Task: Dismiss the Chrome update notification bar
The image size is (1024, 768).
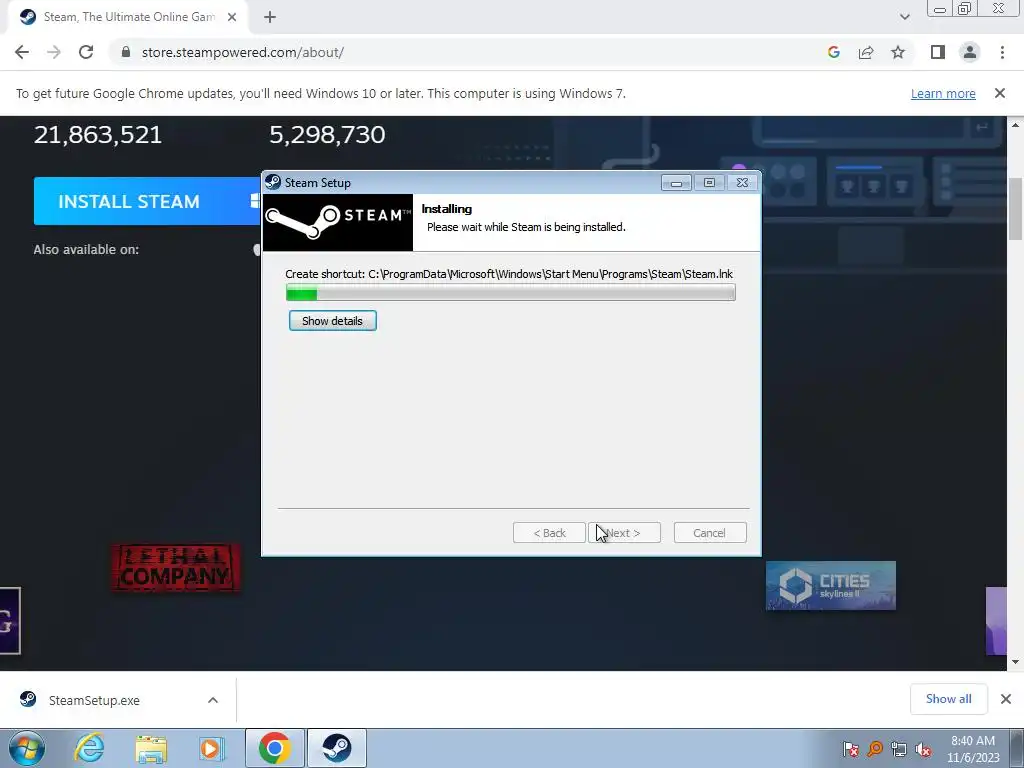Action: click(x=1000, y=93)
